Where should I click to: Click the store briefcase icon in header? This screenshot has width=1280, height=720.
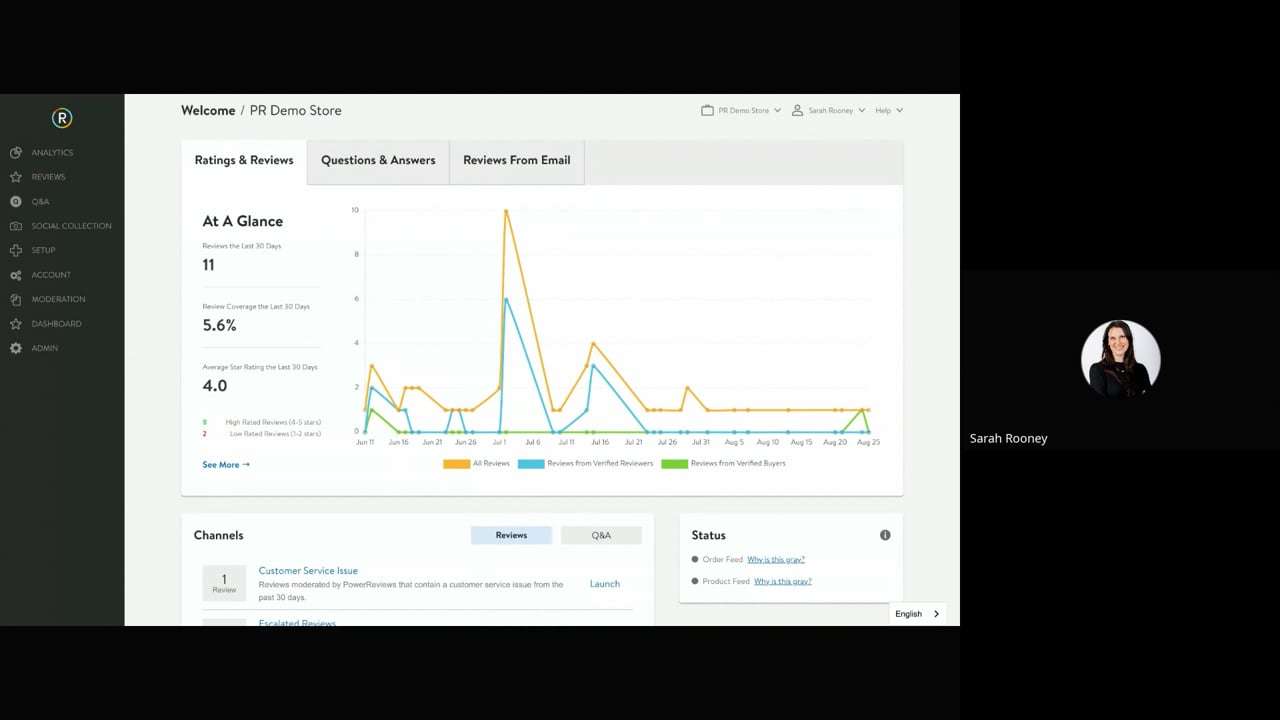point(707,110)
